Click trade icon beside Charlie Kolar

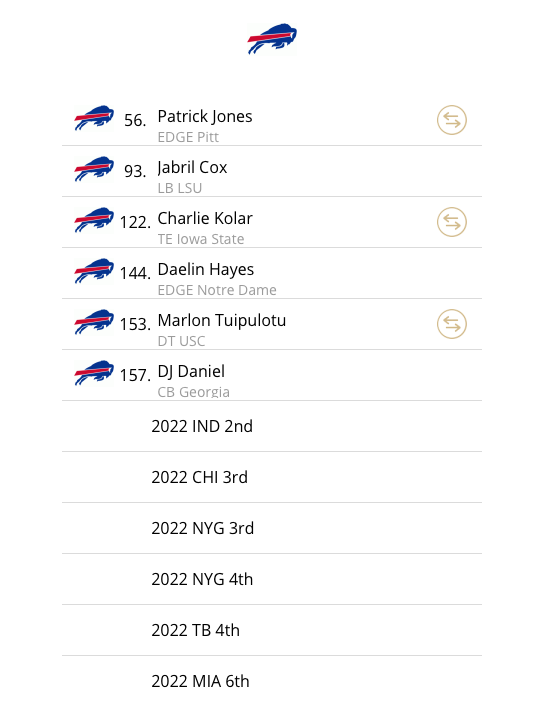[451, 222]
